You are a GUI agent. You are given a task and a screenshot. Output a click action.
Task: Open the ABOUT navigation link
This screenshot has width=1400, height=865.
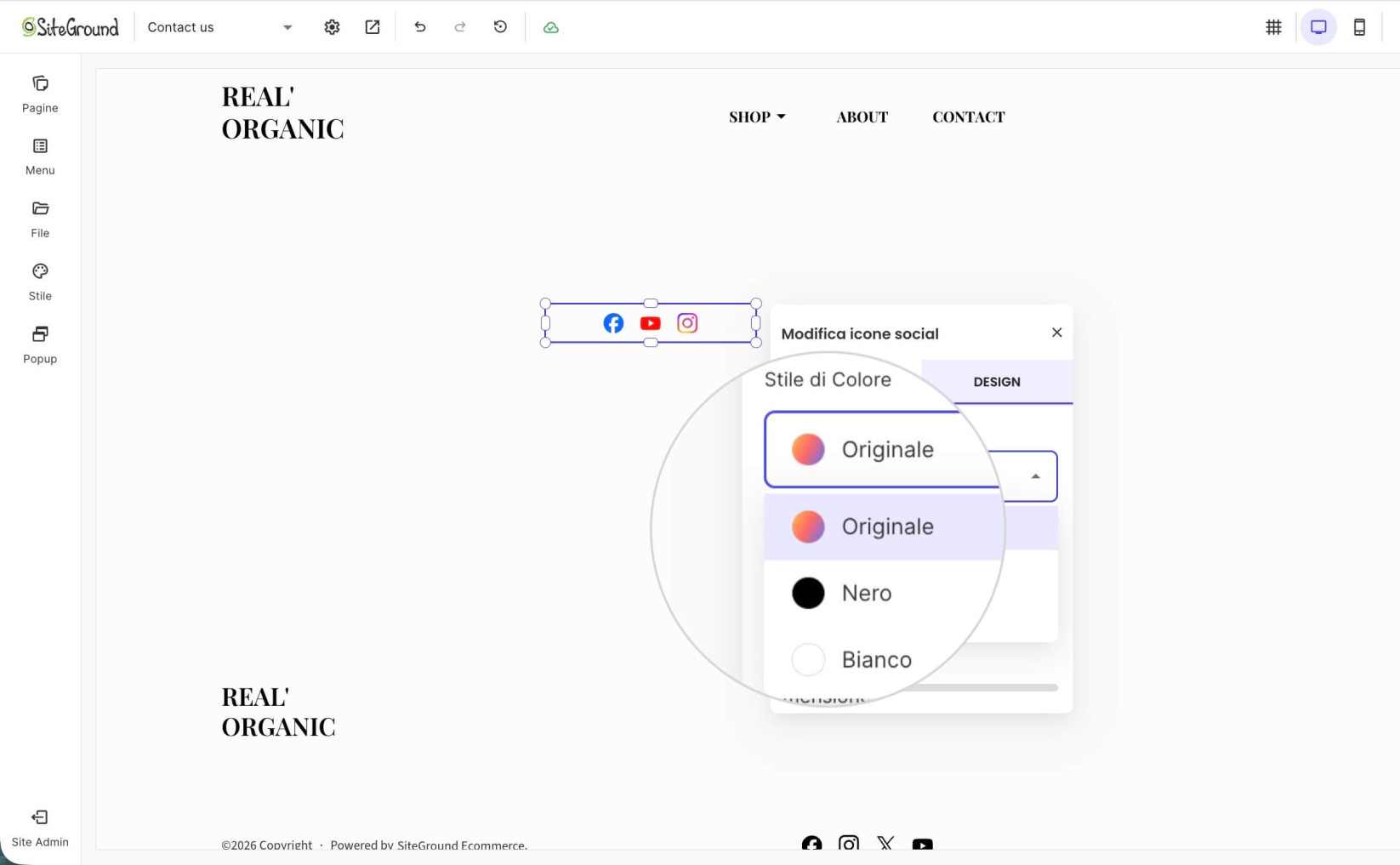862,117
